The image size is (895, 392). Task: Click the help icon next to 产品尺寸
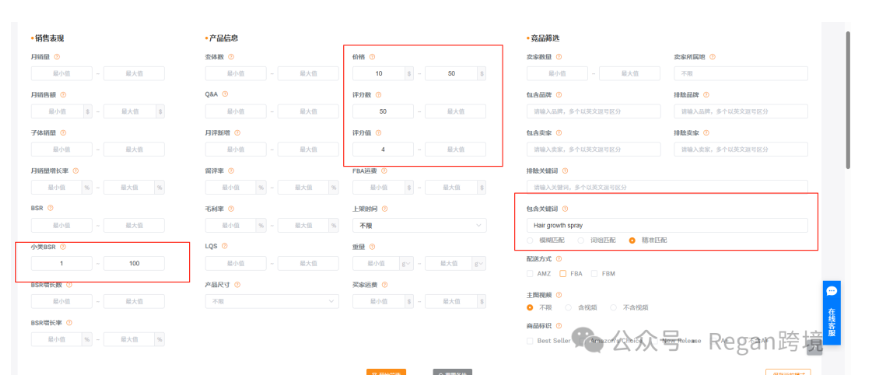click(x=237, y=284)
